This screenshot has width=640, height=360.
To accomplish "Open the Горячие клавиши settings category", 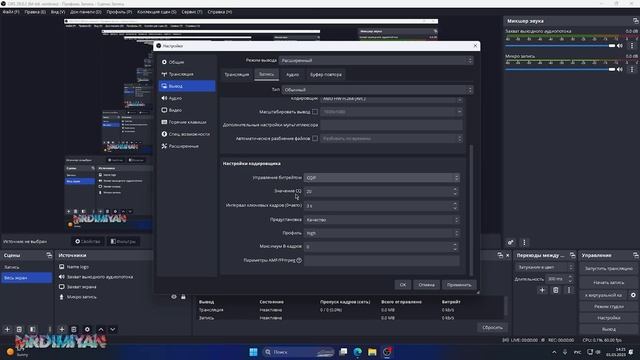I will tap(187, 122).
